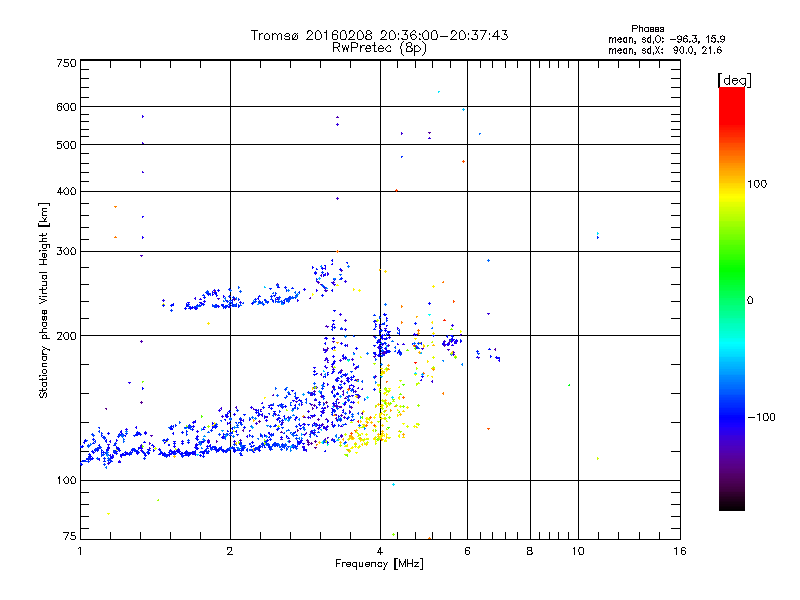Click the '[deg]' colorbar unit label
The image size is (800, 600).
point(734,80)
